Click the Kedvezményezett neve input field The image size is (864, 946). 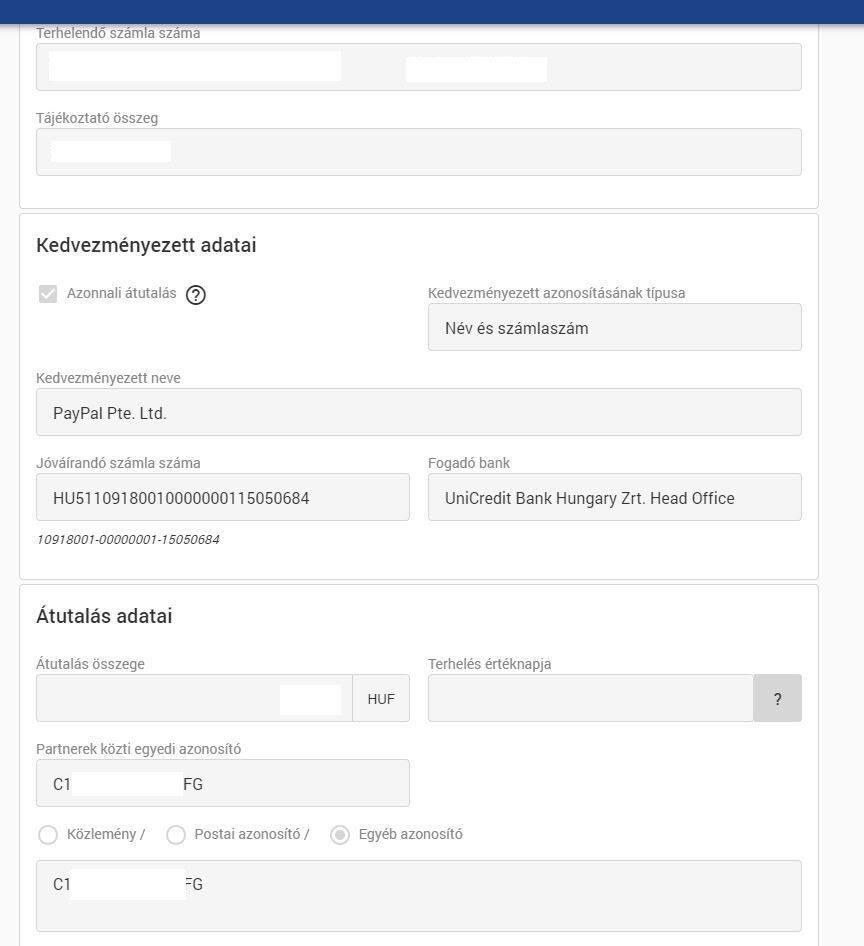(418, 413)
